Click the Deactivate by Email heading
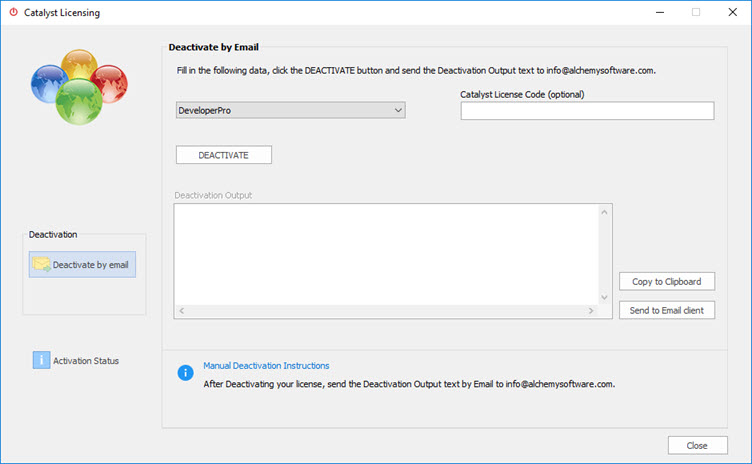Viewport: 752px width, 464px height. pos(213,47)
